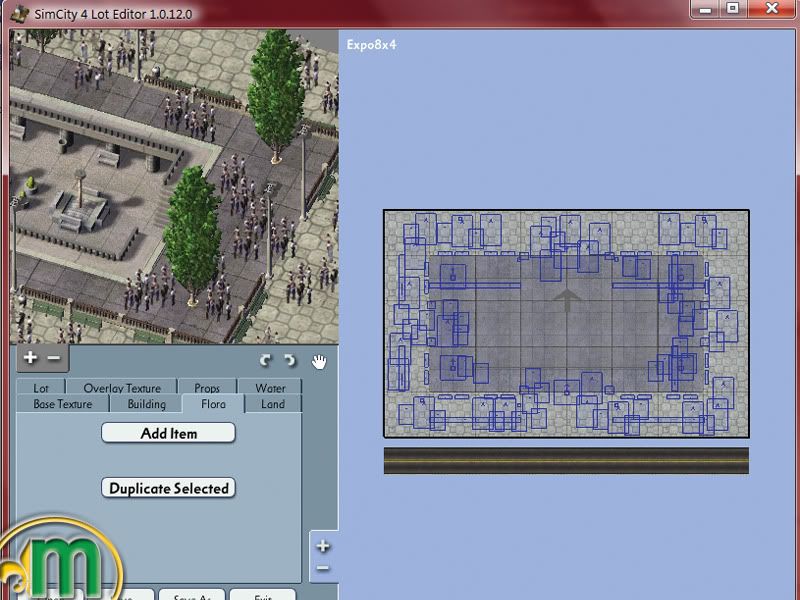Switch to the Building tab
This screenshot has height=600, width=800.
click(146, 404)
